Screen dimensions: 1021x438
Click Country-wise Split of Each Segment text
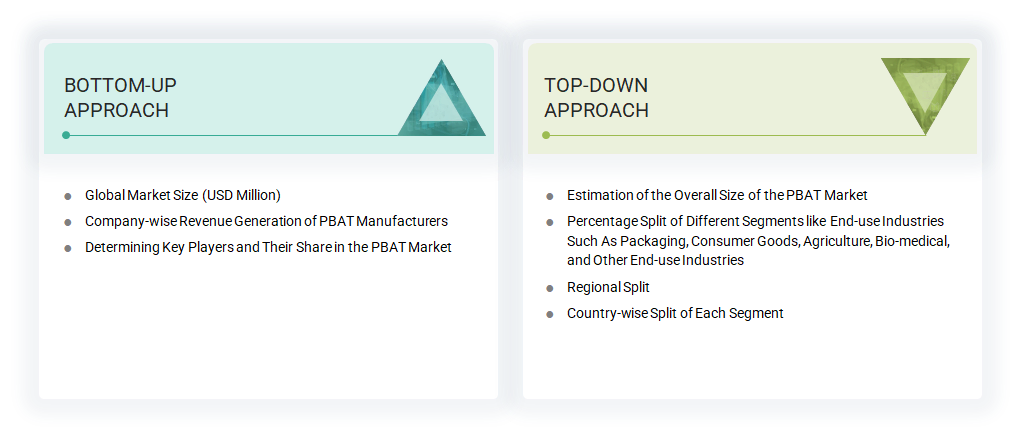point(675,313)
